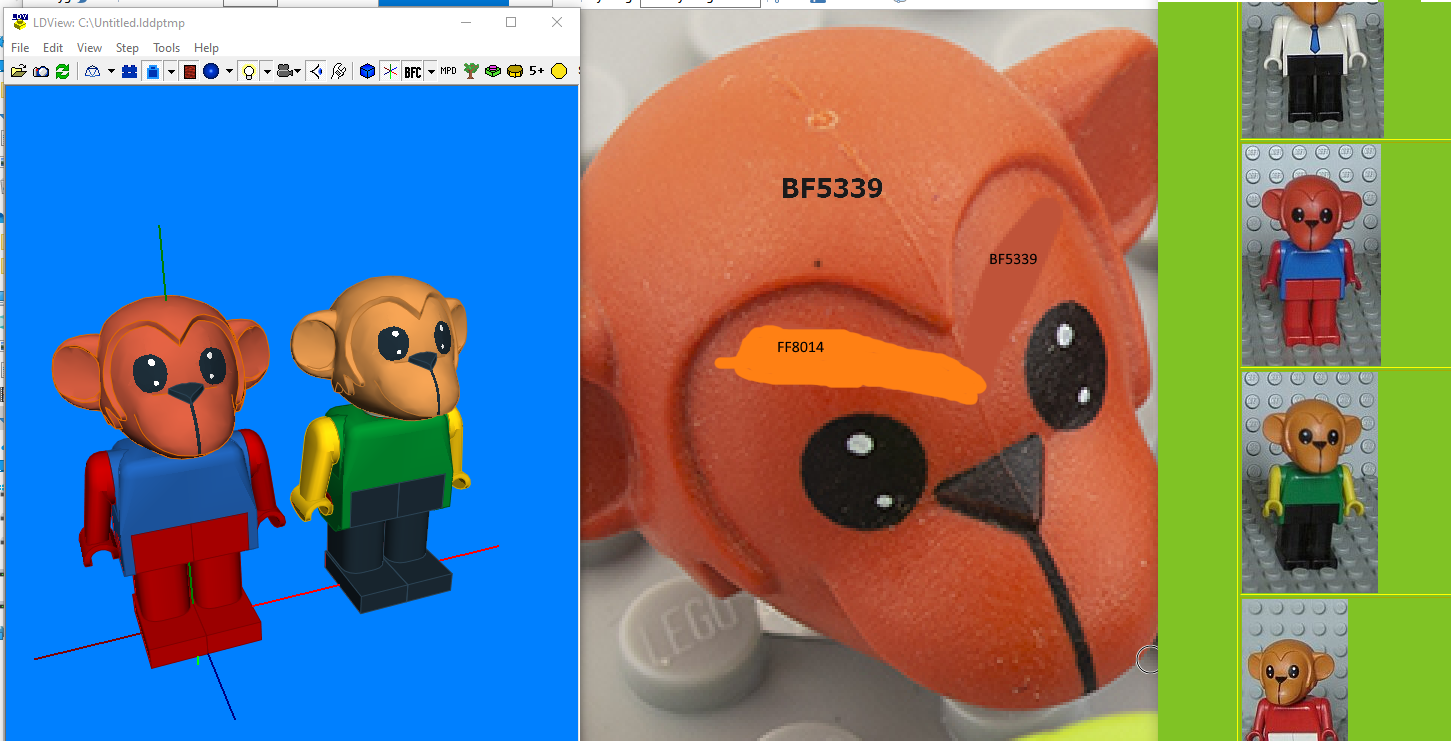Toggle the axes display icon

[390, 71]
